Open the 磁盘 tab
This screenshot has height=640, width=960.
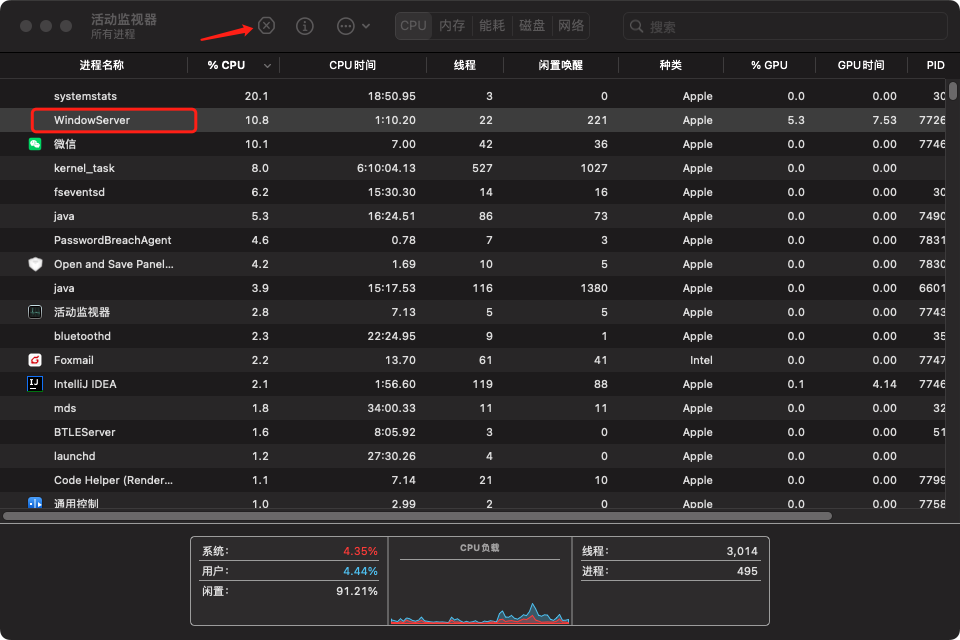pyautogui.click(x=532, y=26)
